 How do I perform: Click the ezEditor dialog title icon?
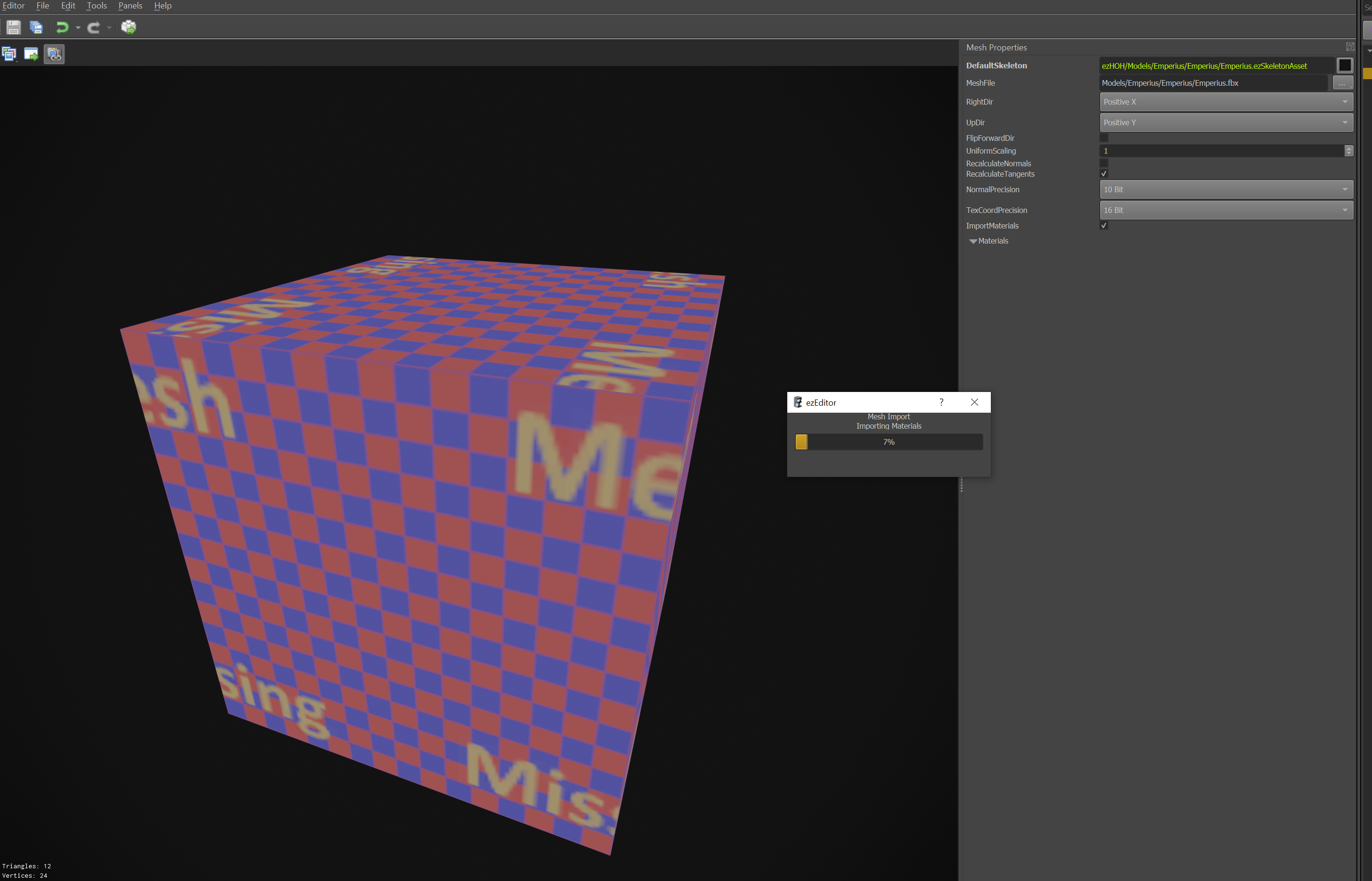click(x=798, y=402)
